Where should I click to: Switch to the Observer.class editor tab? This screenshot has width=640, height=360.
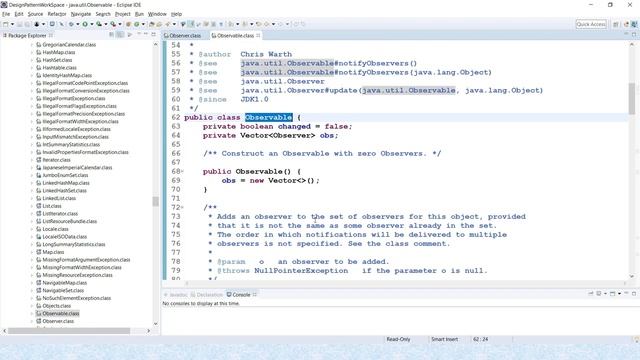tap(182, 36)
